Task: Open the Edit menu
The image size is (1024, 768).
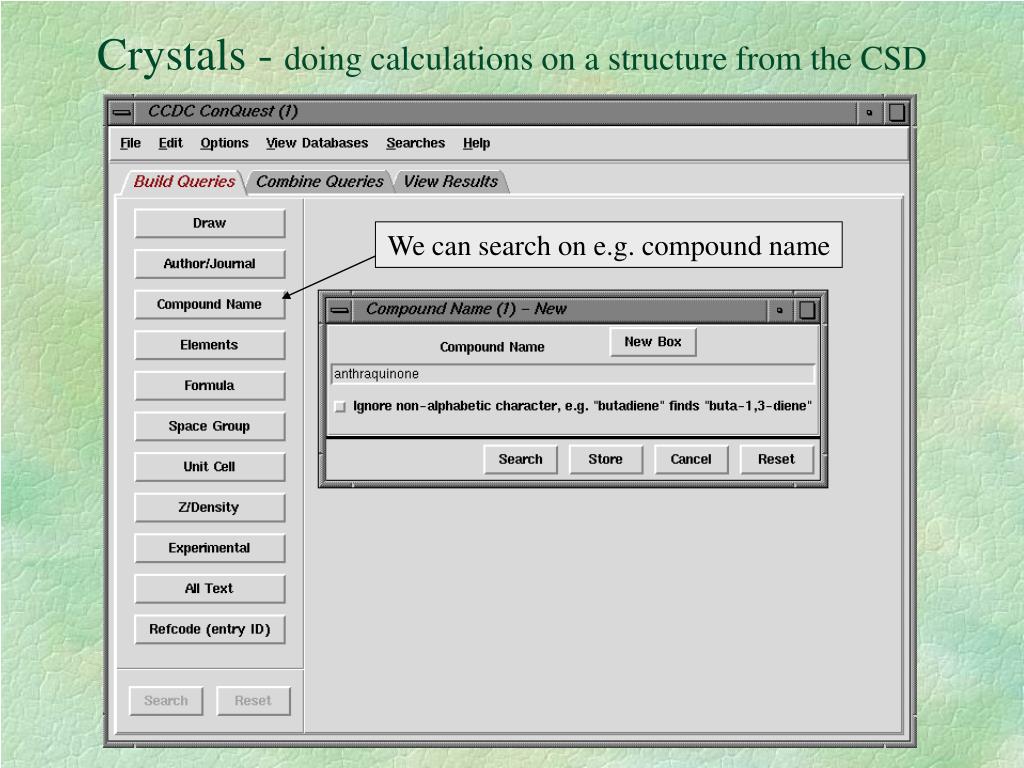Action: [170, 143]
